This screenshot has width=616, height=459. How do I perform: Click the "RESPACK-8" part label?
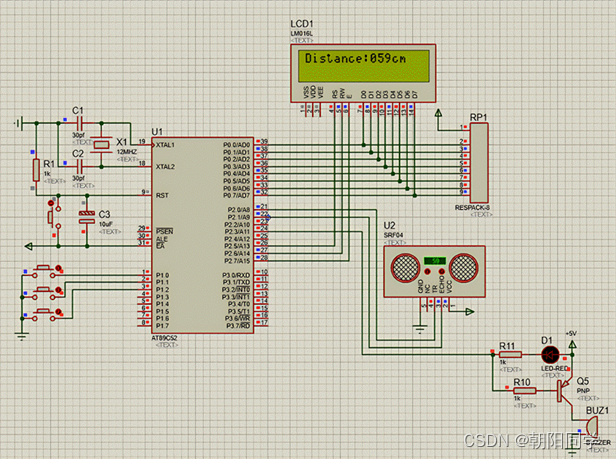point(472,207)
